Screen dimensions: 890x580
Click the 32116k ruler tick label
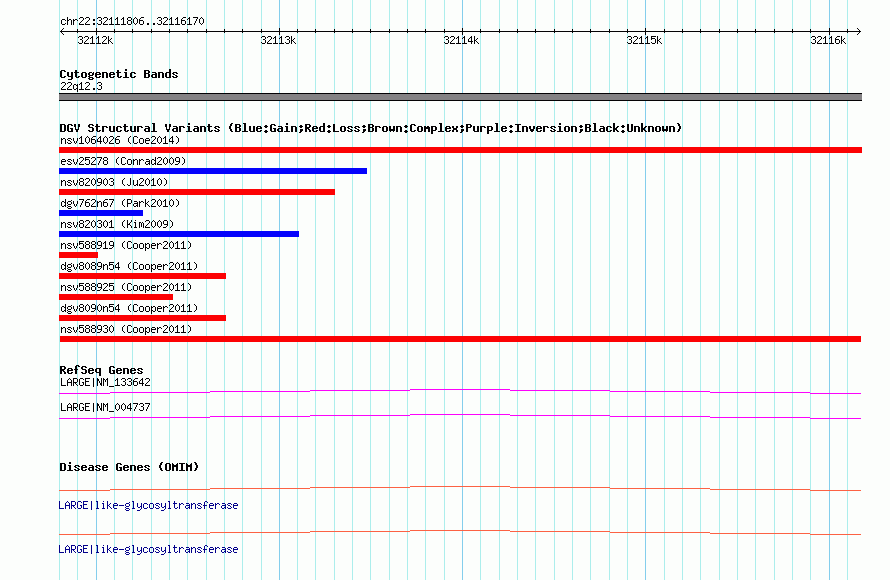[x=828, y=40]
